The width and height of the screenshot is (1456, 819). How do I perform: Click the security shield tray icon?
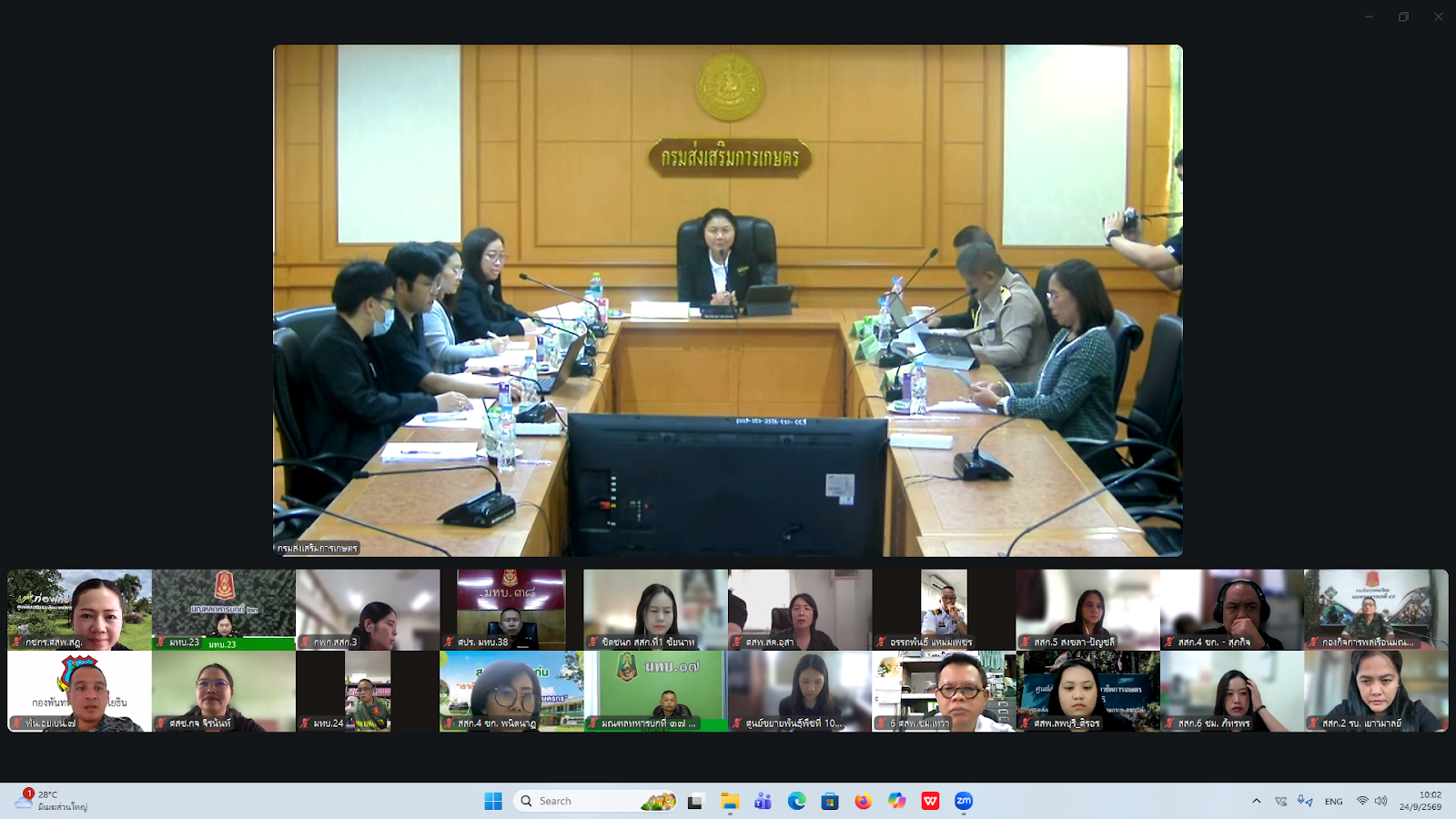[1280, 801]
